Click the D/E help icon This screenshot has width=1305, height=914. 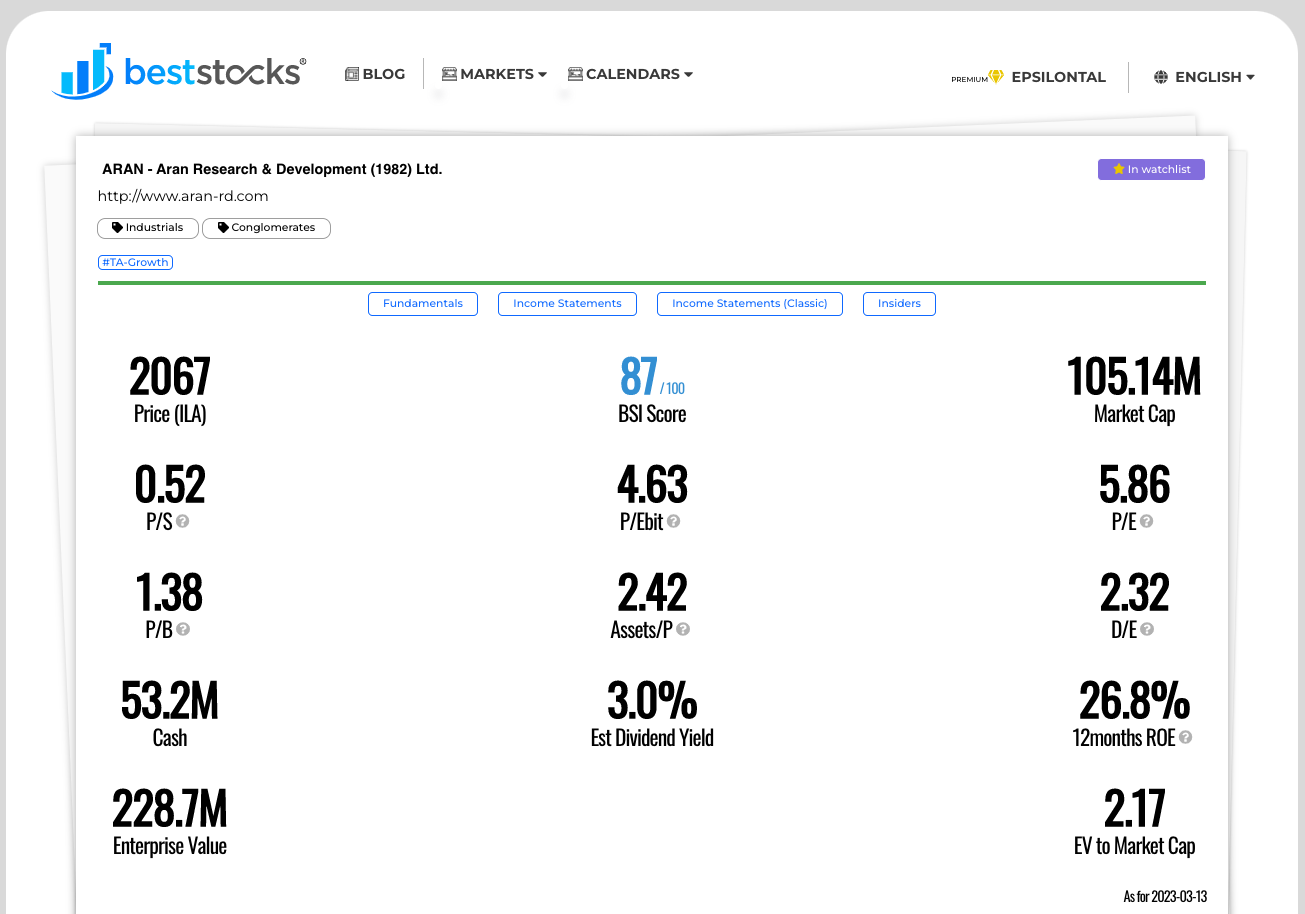click(1147, 630)
